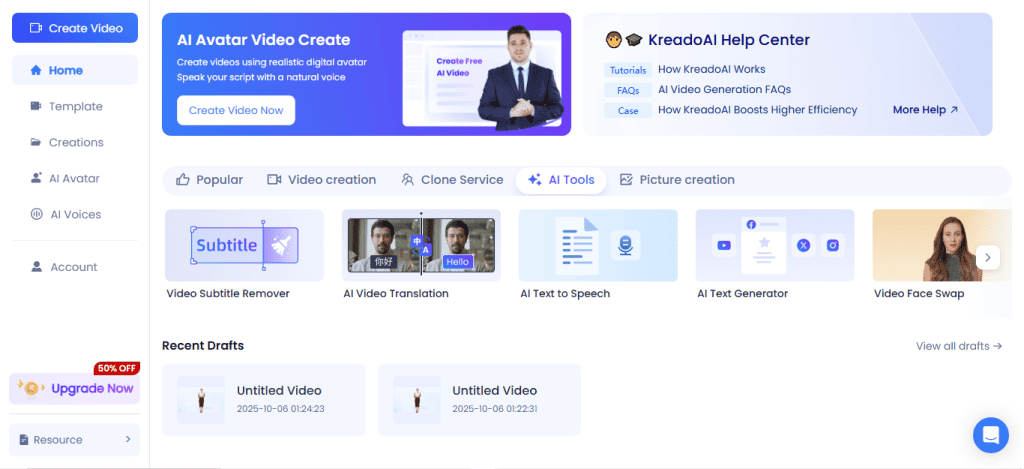Open AI Avatar from the sidebar
Screen dimensions: 1024x469
[x=75, y=178]
